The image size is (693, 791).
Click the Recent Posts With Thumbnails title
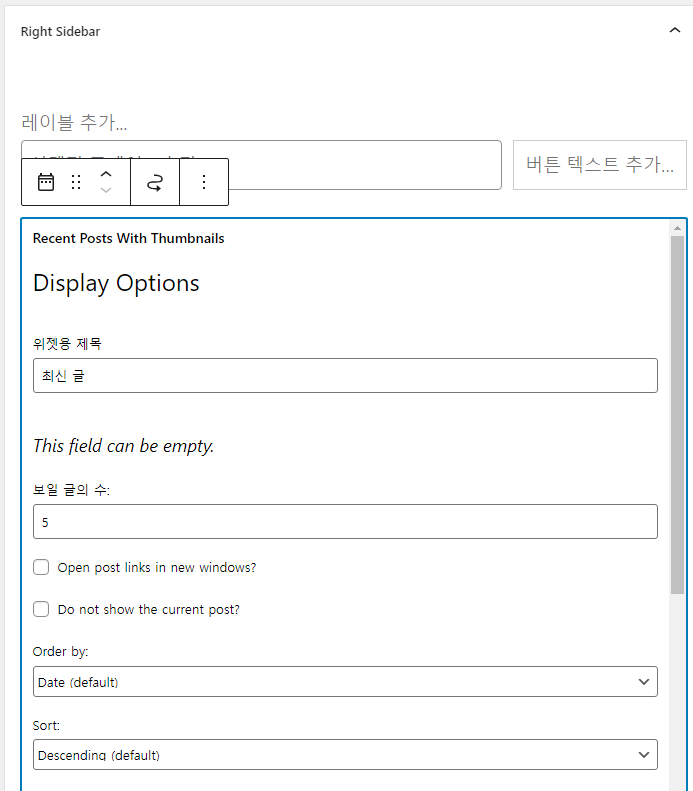click(129, 238)
